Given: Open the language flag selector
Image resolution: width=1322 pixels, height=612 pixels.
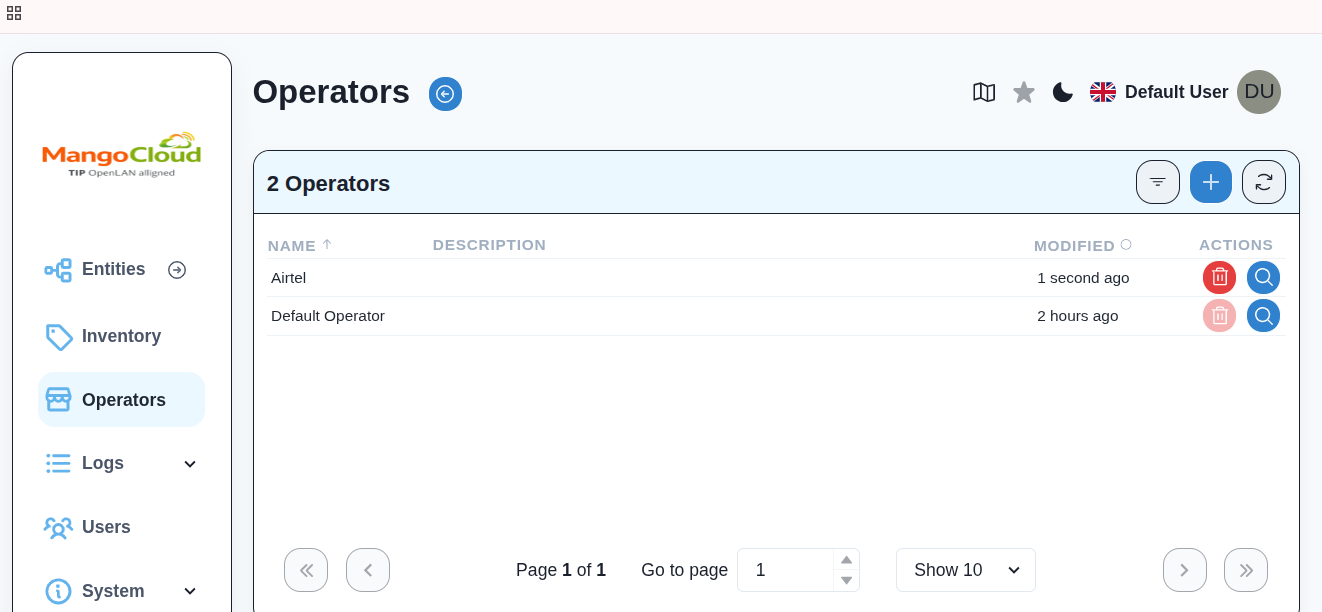Looking at the screenshot, I should click(1103, 92).
